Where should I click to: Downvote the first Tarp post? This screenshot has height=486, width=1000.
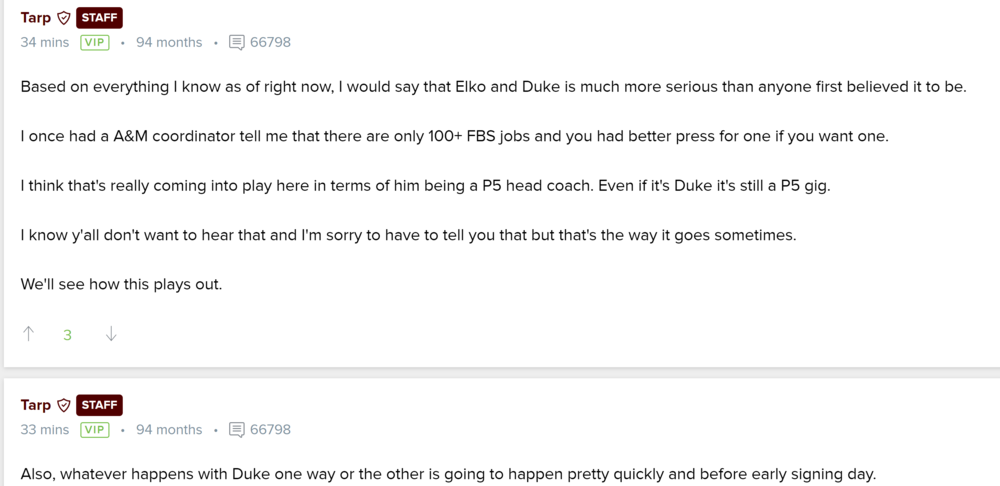[x=111, y=335]
